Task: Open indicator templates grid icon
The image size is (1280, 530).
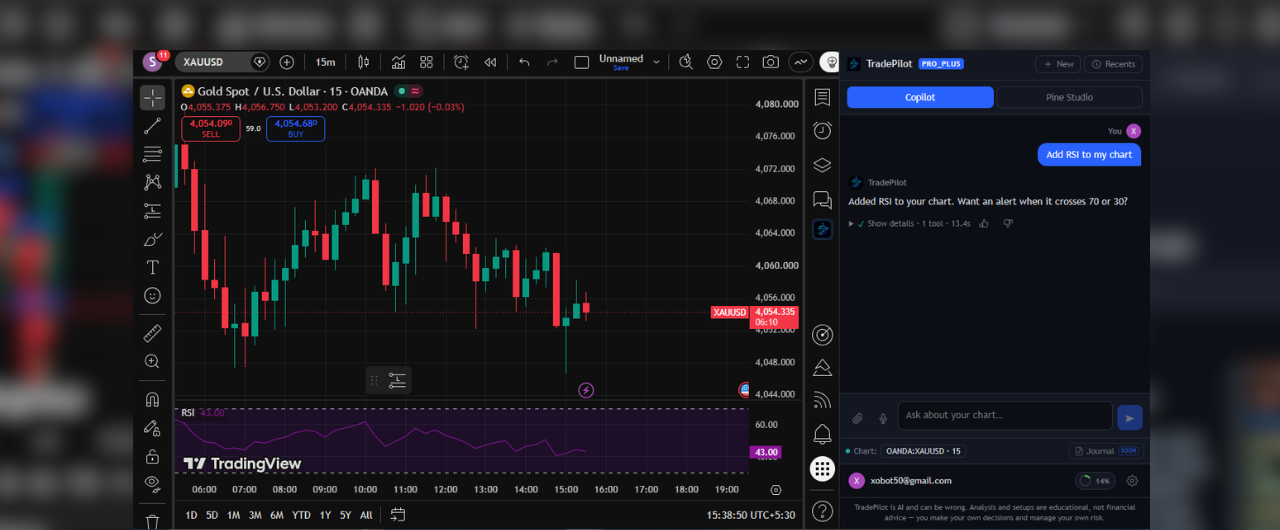Action: [x=426, y=62]
